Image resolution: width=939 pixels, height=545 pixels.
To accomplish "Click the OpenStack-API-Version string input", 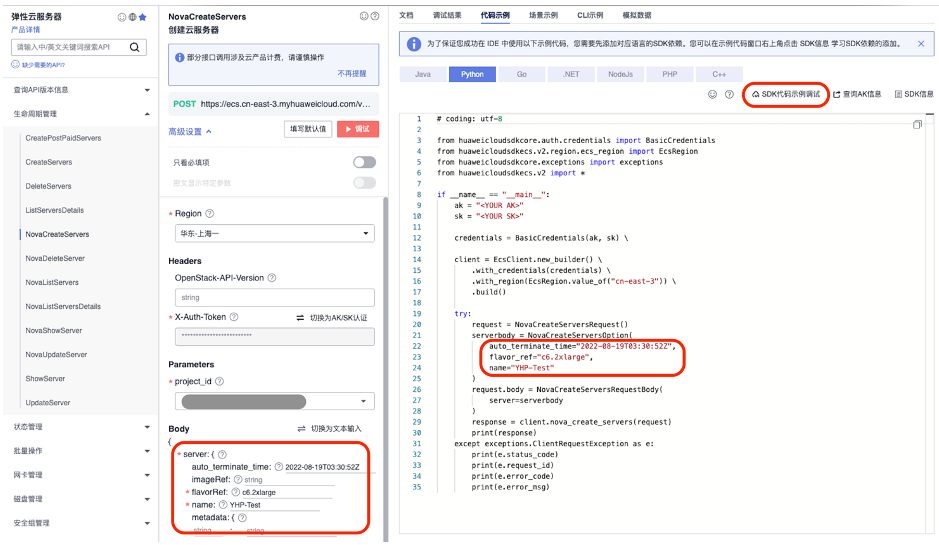I will tap(274, 298).
